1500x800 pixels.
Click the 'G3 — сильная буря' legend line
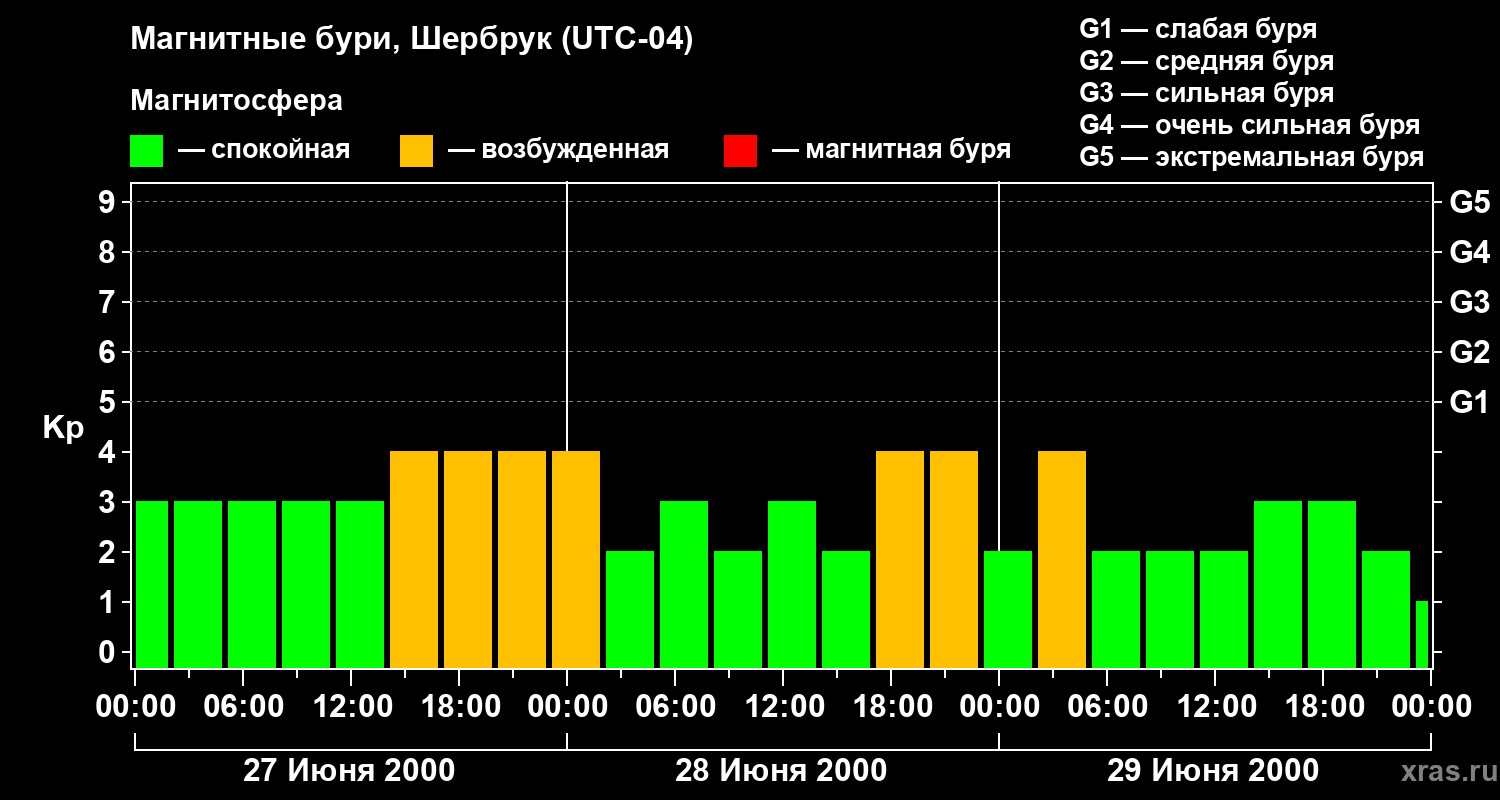coord(1206,93)
